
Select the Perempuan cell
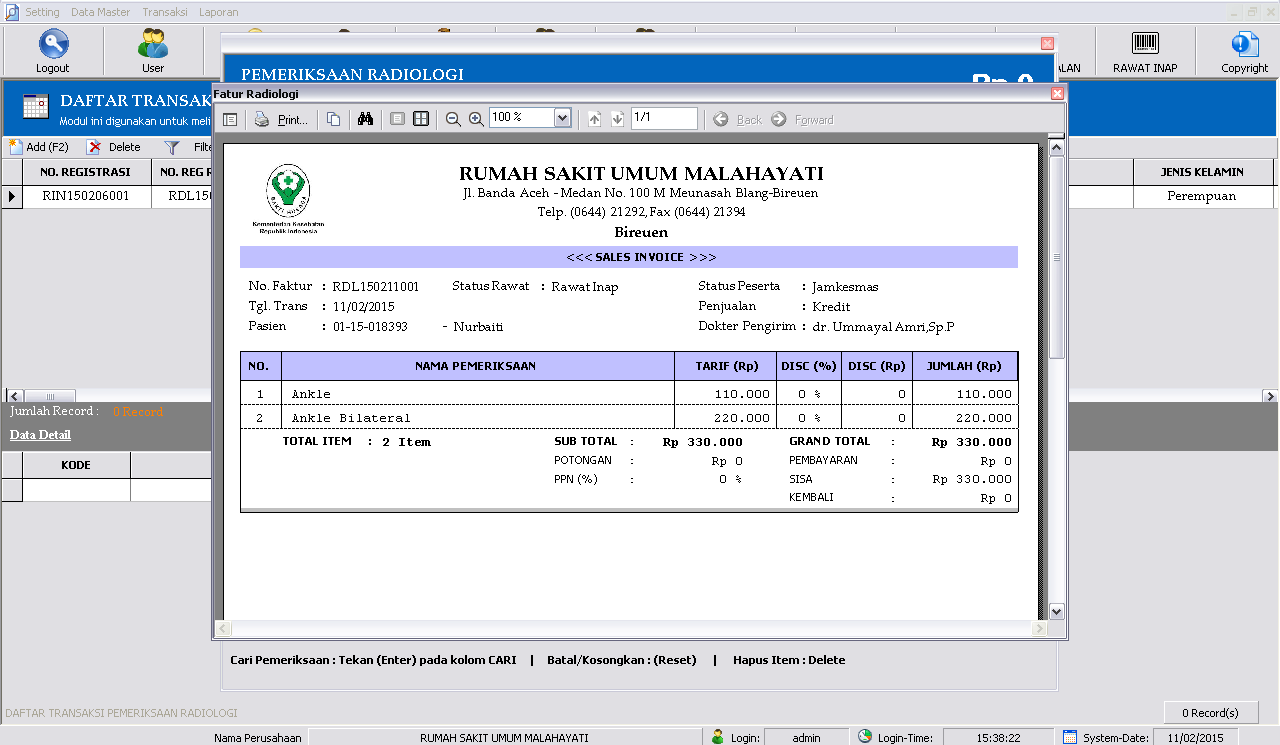pyautogui.click(x=1202, y=196)
